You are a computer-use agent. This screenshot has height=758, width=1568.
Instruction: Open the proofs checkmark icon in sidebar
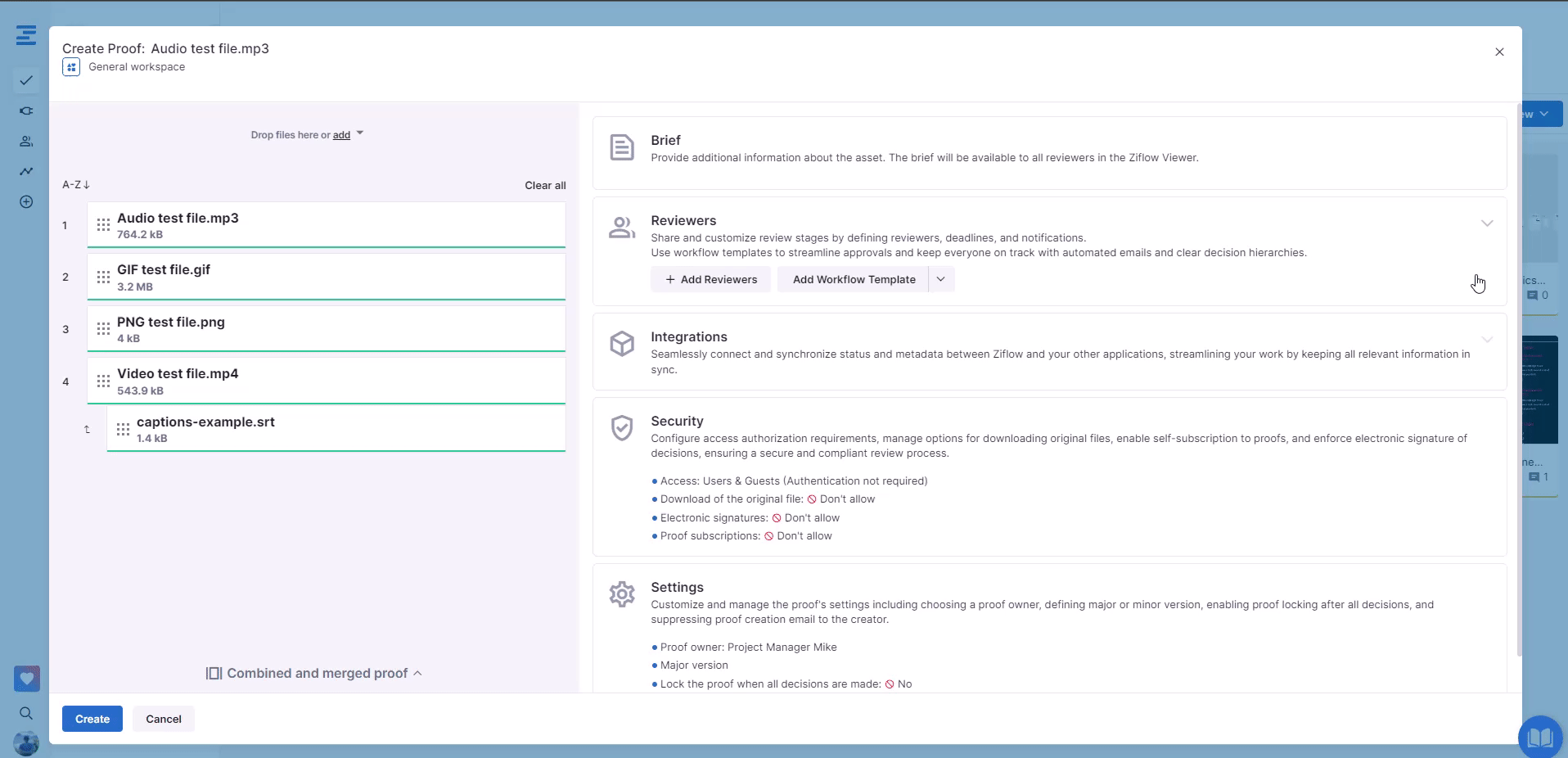pyautogui.click(x=26, y=80)
